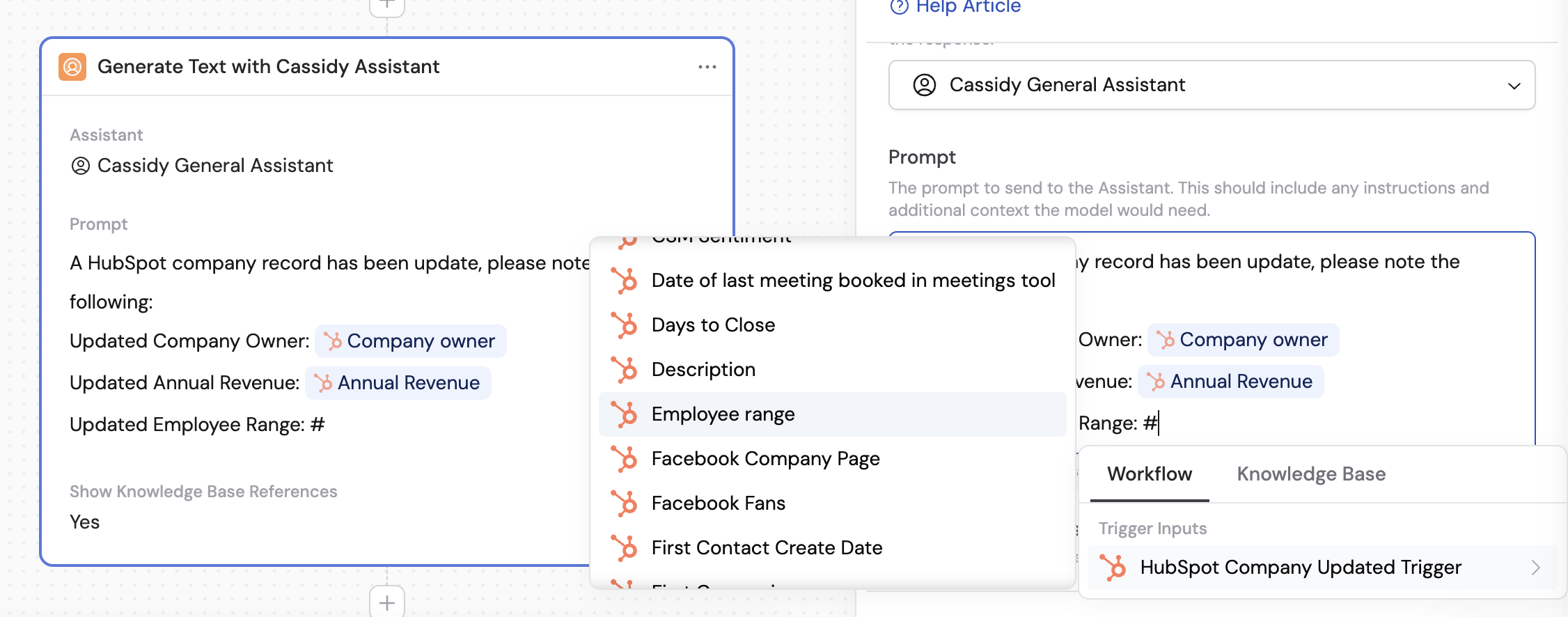
Task: Choose Description from the variable list
Action: pyautogui.click(x=833, y=370)
